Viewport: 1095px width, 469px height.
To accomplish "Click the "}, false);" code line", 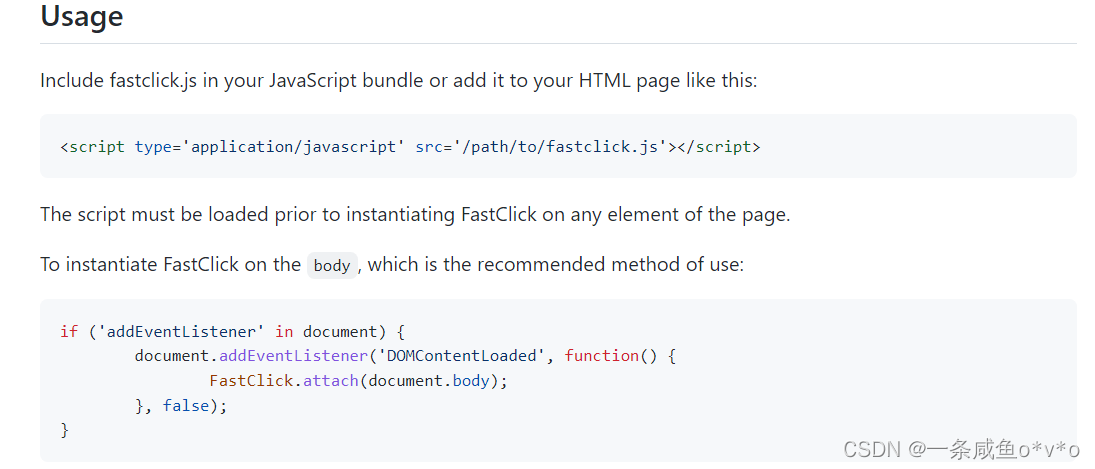I will pyautogui.click(x=182, y=405).
